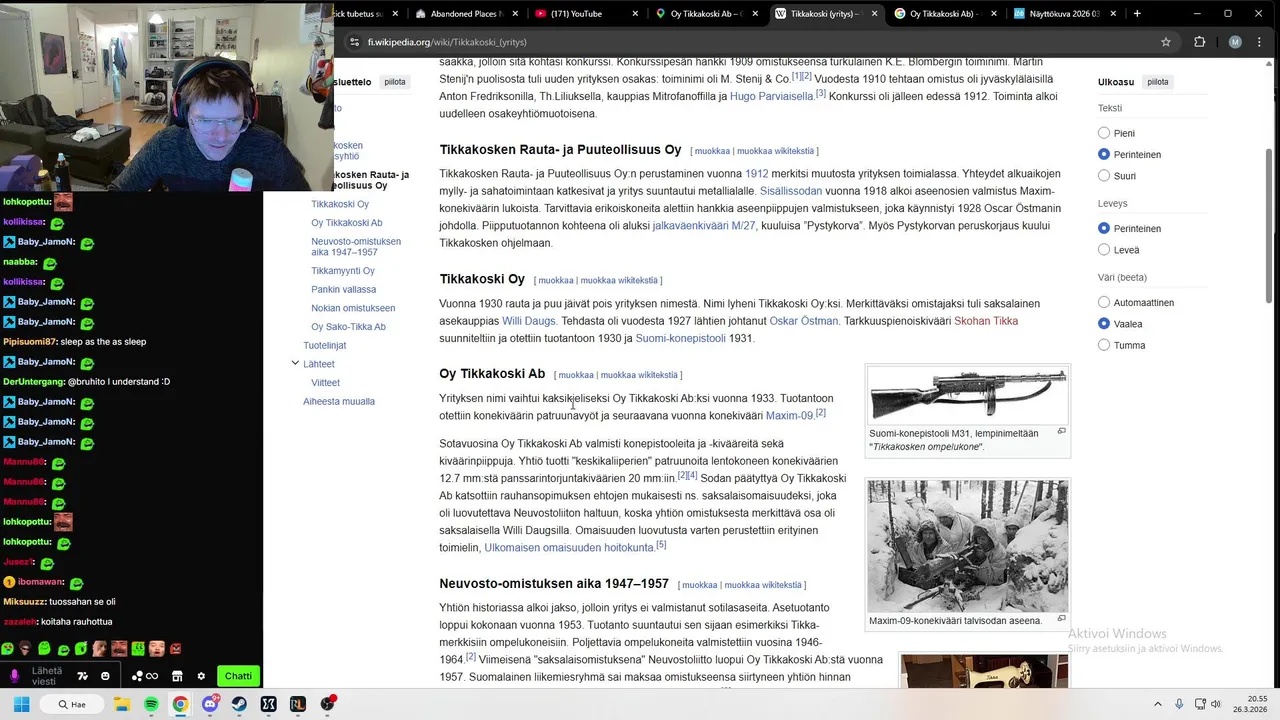Select Perinteinen width option
Viewport: 1280px width, 720px height.
(1104, 228)
